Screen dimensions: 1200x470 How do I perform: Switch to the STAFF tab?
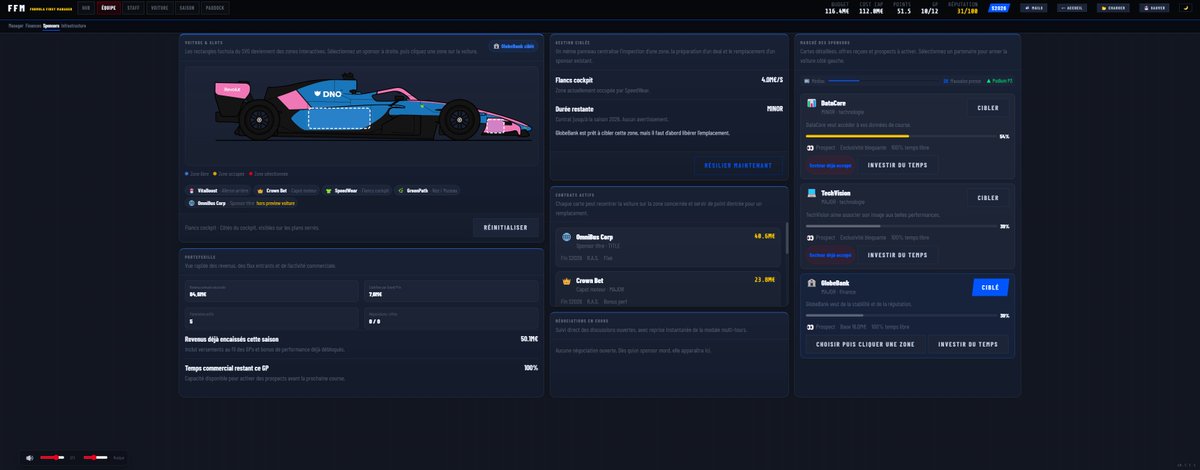pyautogui.click(x=133, y=7)
